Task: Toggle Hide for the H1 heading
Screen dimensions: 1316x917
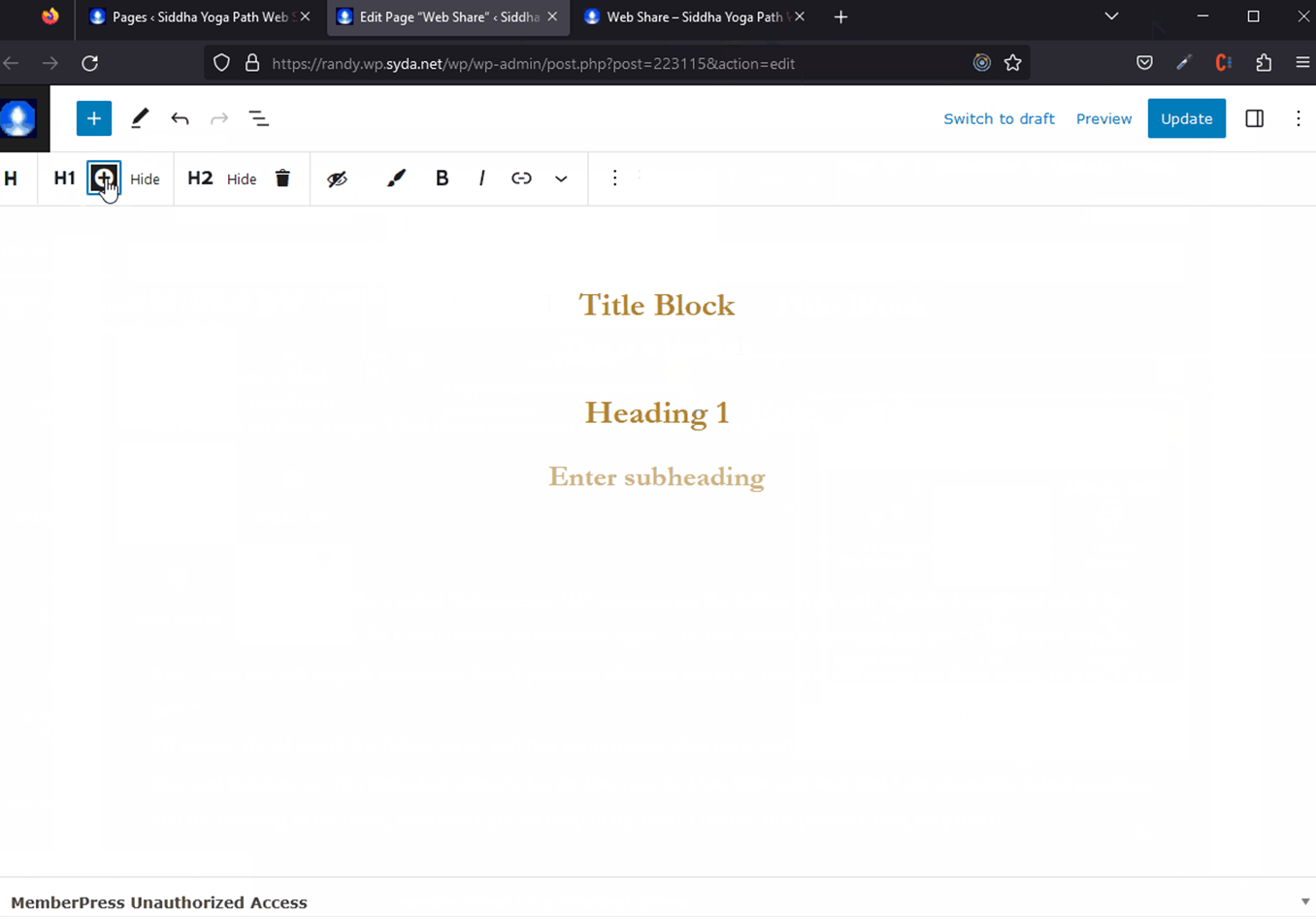Action: 145,180
